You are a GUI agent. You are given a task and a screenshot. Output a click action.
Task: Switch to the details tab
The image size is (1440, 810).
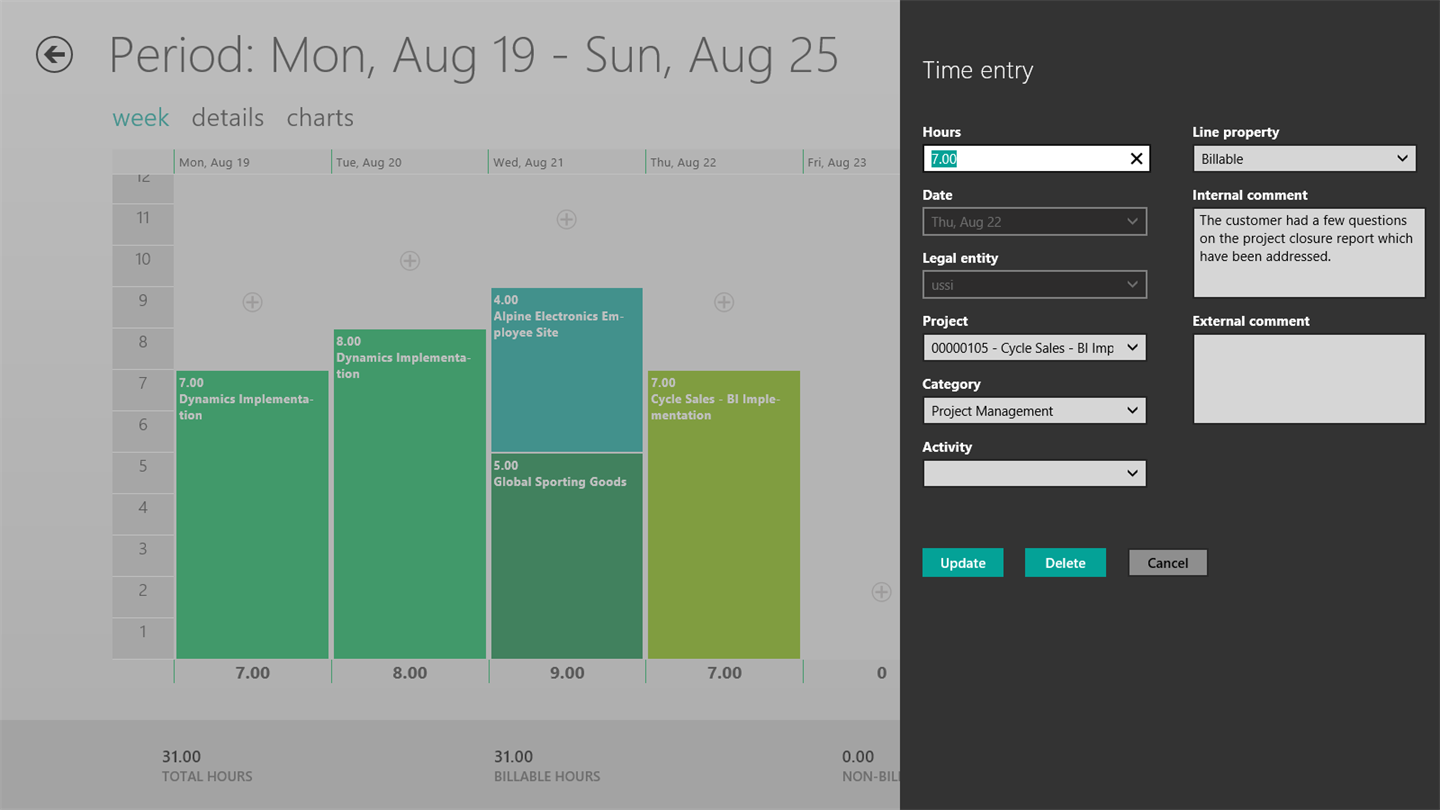(x=228, y=118)
